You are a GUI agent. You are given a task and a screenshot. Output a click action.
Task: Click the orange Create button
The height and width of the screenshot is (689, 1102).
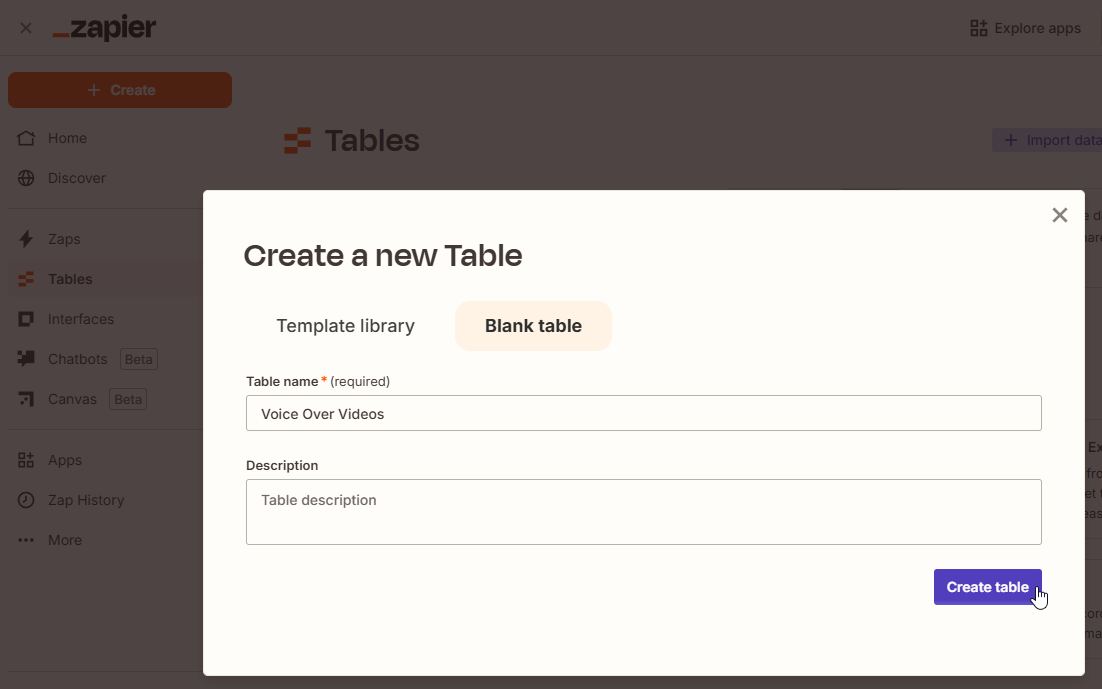(x=120, y=90)
